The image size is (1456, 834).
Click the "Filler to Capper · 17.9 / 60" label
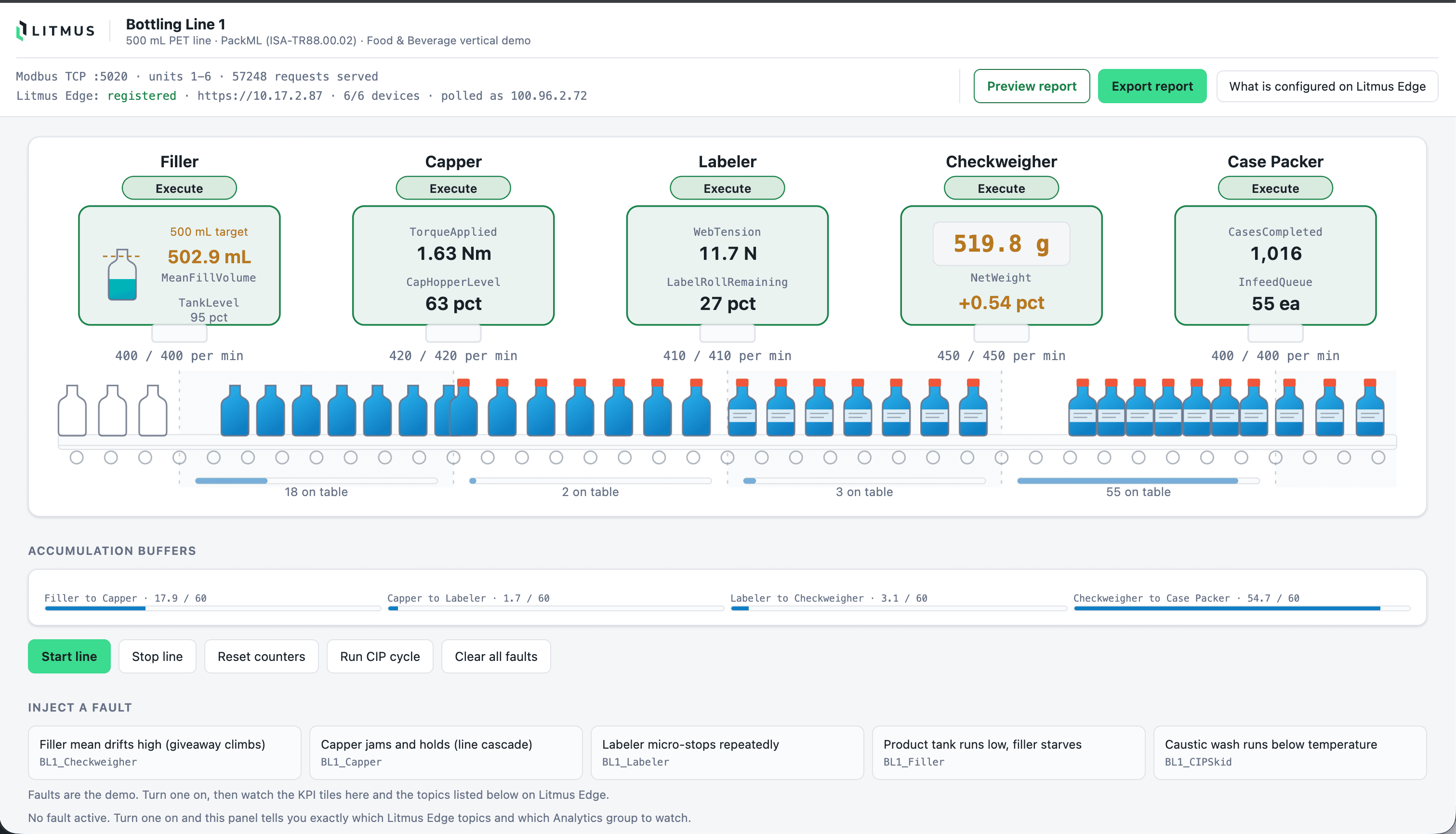[126, 598]
